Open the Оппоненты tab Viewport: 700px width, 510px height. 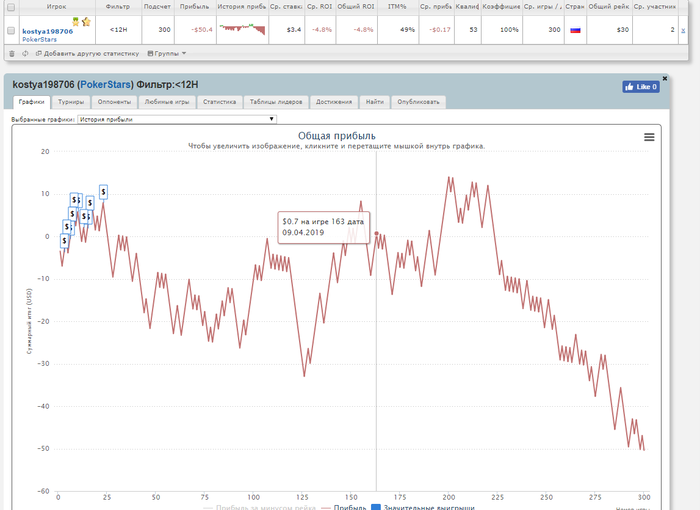point(114,102)
